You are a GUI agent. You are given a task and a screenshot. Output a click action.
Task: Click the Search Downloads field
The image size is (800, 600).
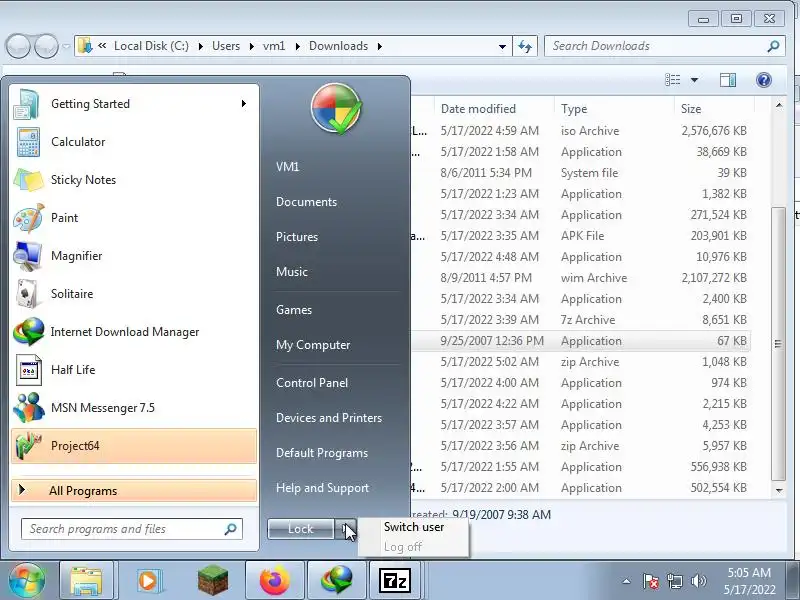coord(665,46)
